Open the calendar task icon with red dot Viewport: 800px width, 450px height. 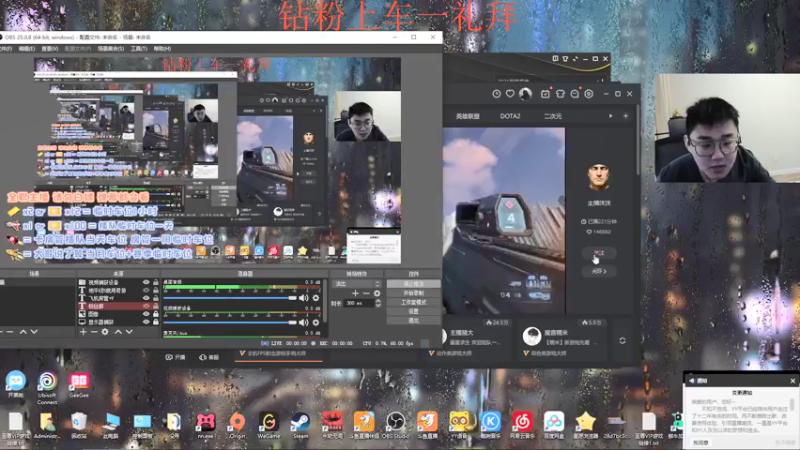pos(545,94)
